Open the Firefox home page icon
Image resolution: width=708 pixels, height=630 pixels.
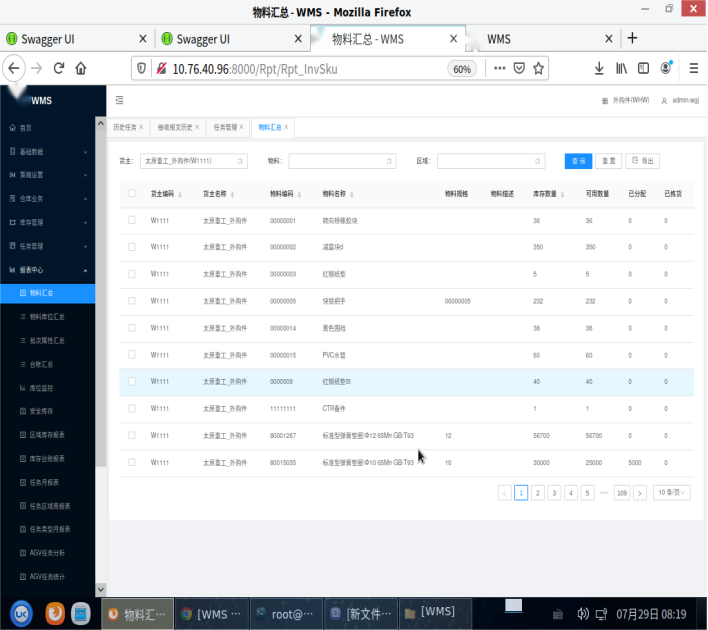[x=81, y=68]
